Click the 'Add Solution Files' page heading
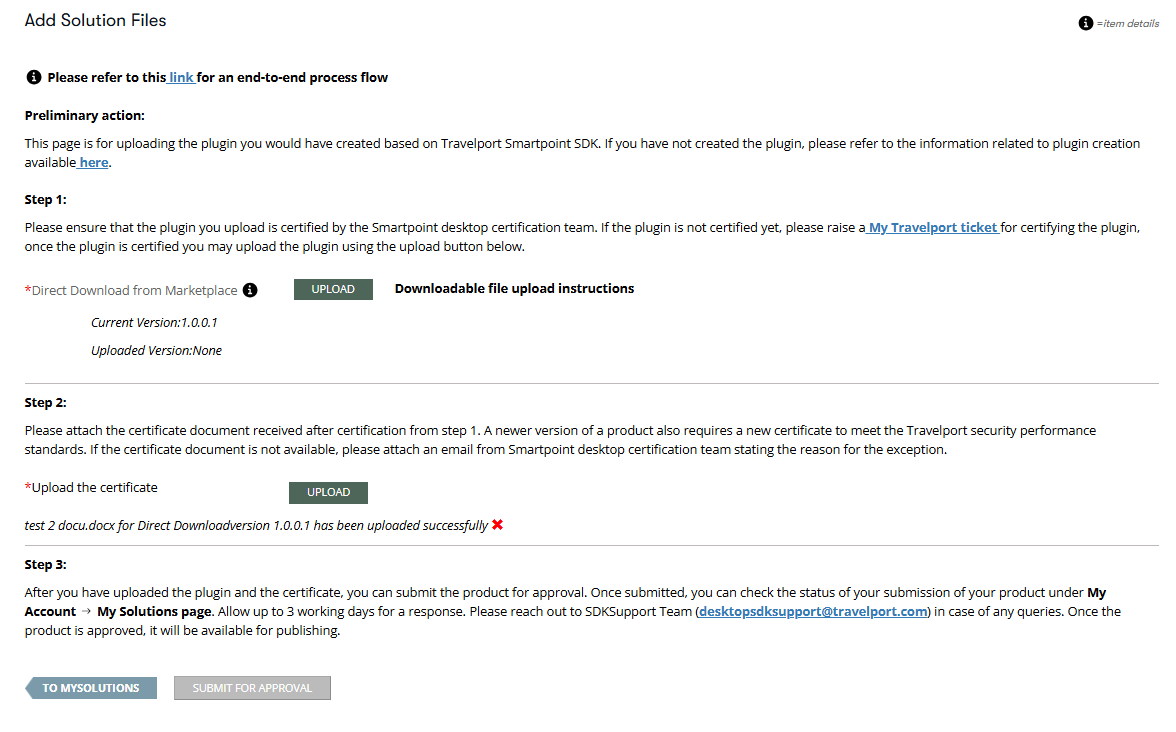This screenshot has width=1176, height=732. pyautogui.click(x=95, y=20)
